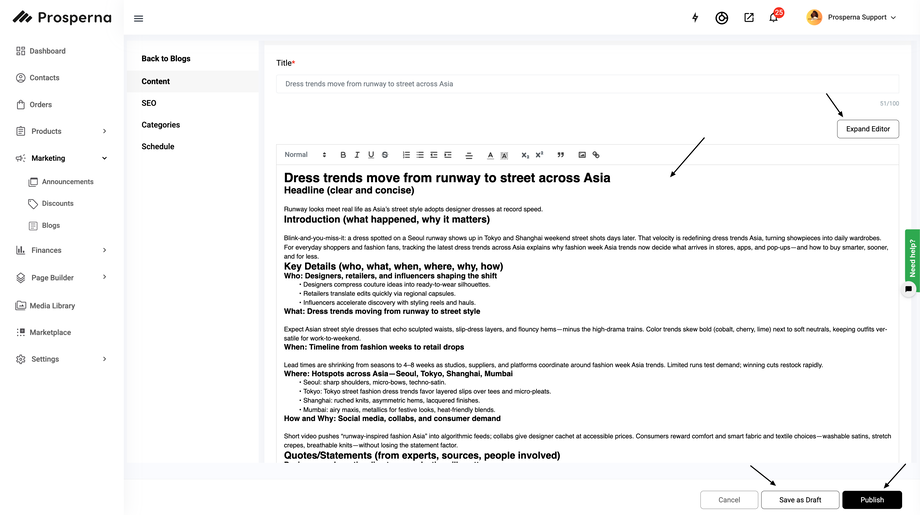Apply subscript formatting
920x515 pixels.
click(x=525, y=155)
